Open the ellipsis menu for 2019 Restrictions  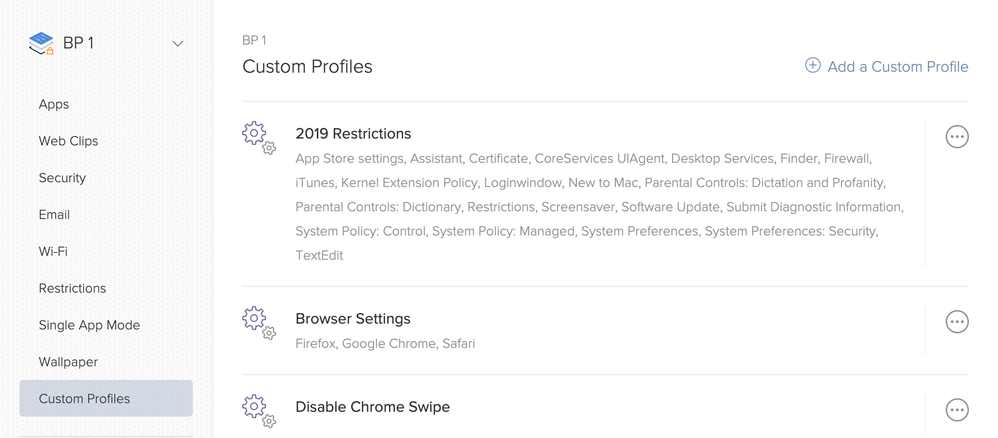point(957,136)
